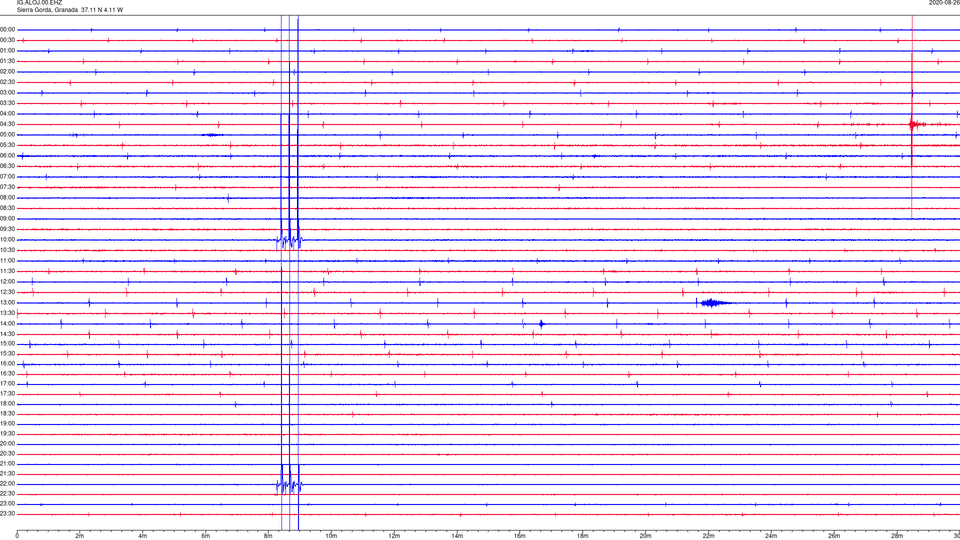Select the 12:00 row time label
Image resolution: width=960 pixels, height=540 pixels.
coord(7,282)
